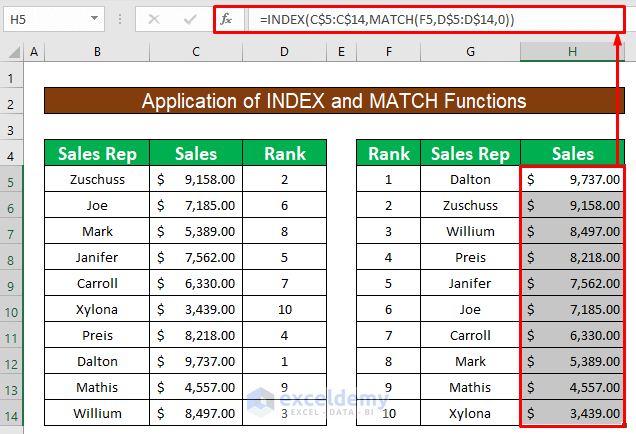Image resolution: width=636 pixels, height=434 pixels.
Task: Click cell D10 with rank 10
Action: [284, 309]
